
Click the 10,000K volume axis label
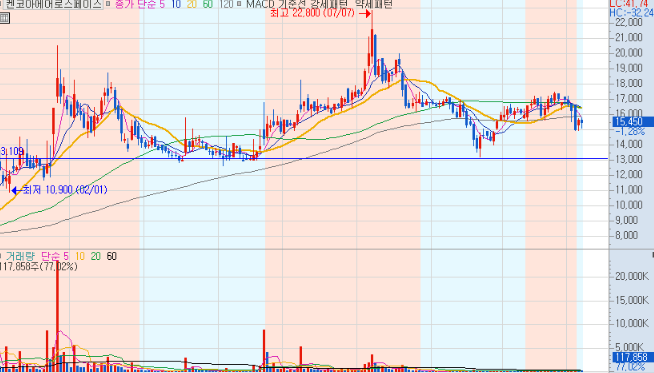point(632,323)
